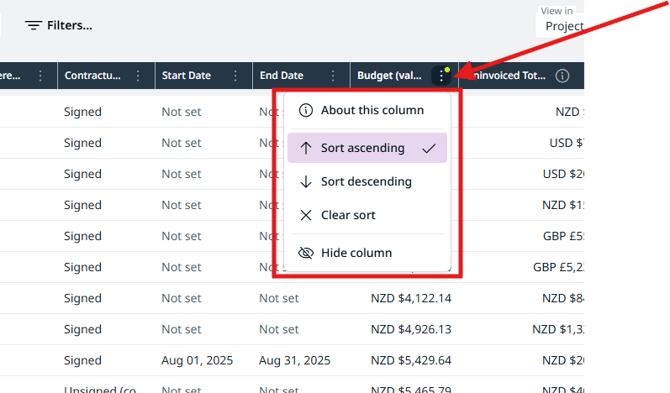
Task: Click the Aug 01, 2025 start date cell
Action: (x=197, y=361)
